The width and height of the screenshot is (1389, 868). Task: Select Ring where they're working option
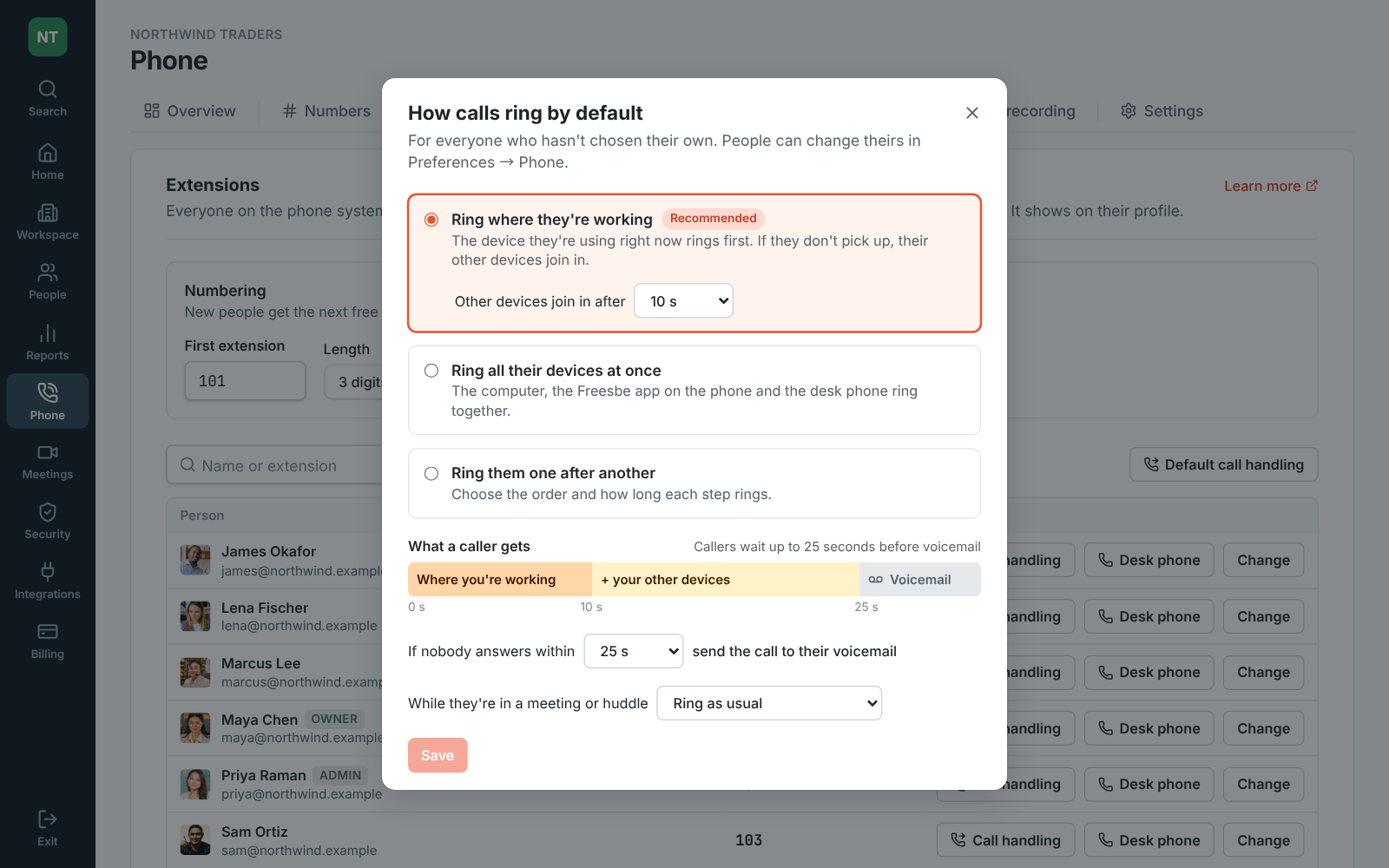pos(694,263)
